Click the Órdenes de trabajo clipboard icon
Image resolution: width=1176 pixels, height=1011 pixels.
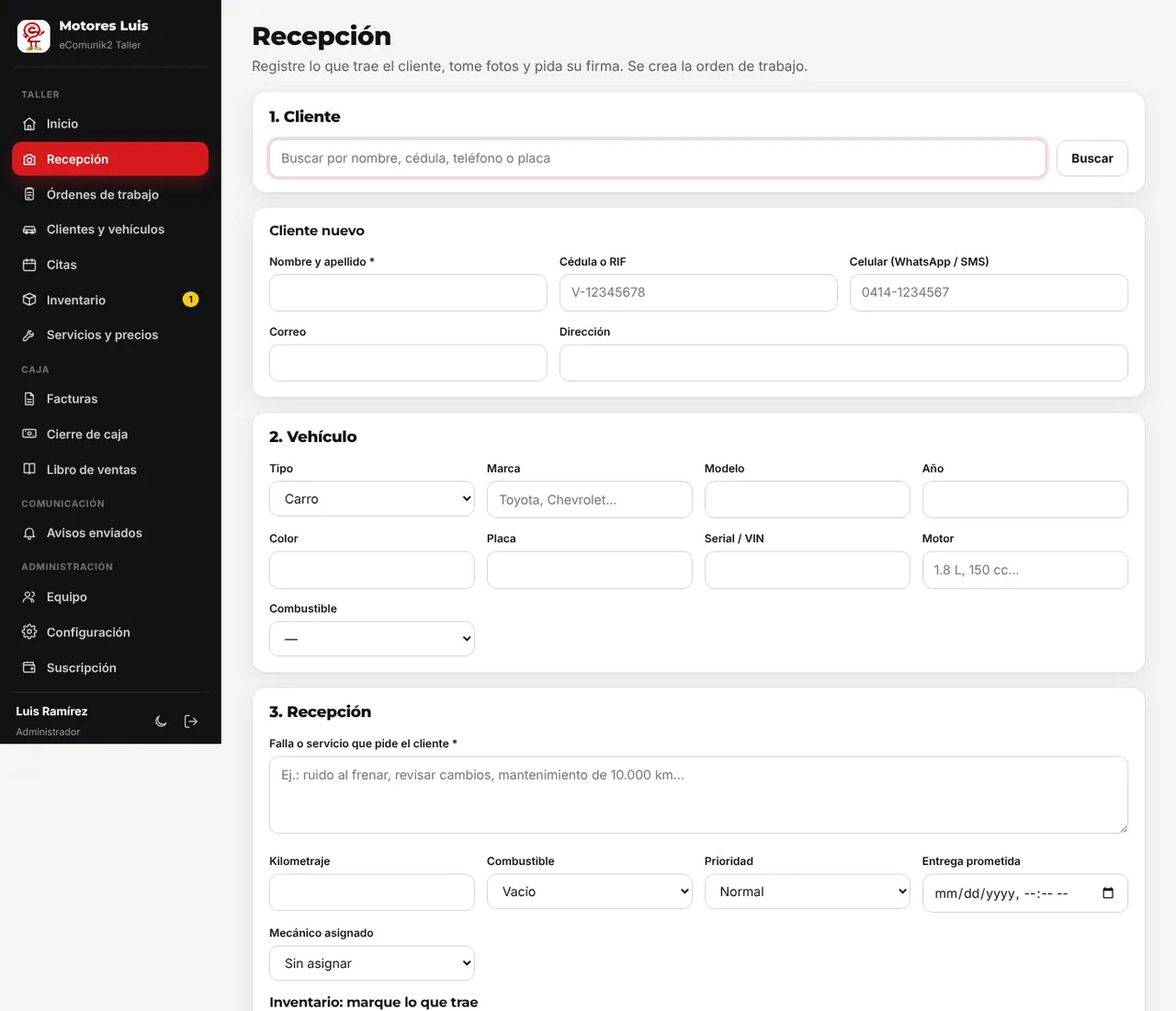[29, 195]
